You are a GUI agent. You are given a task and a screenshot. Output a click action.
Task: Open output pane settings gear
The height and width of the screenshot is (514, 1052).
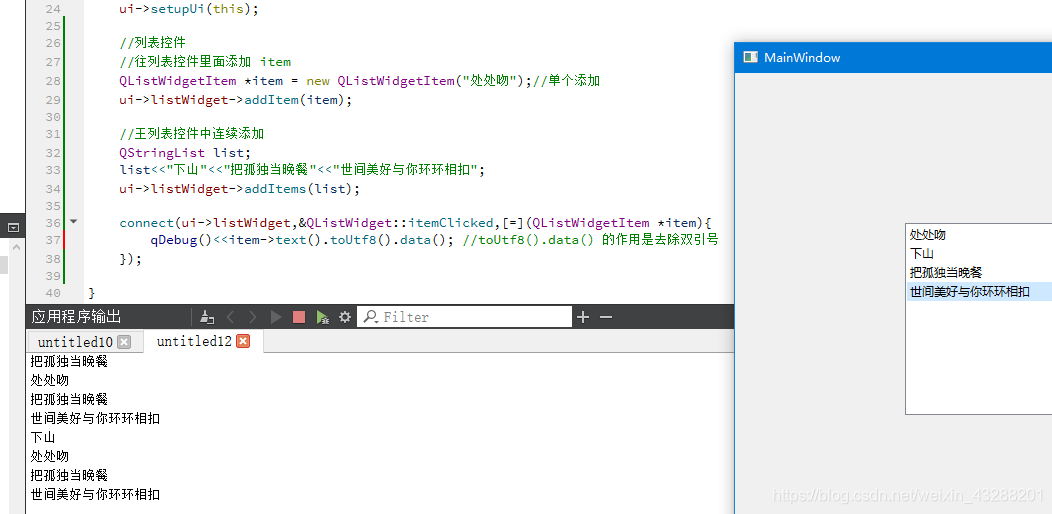tap(345, 317)
